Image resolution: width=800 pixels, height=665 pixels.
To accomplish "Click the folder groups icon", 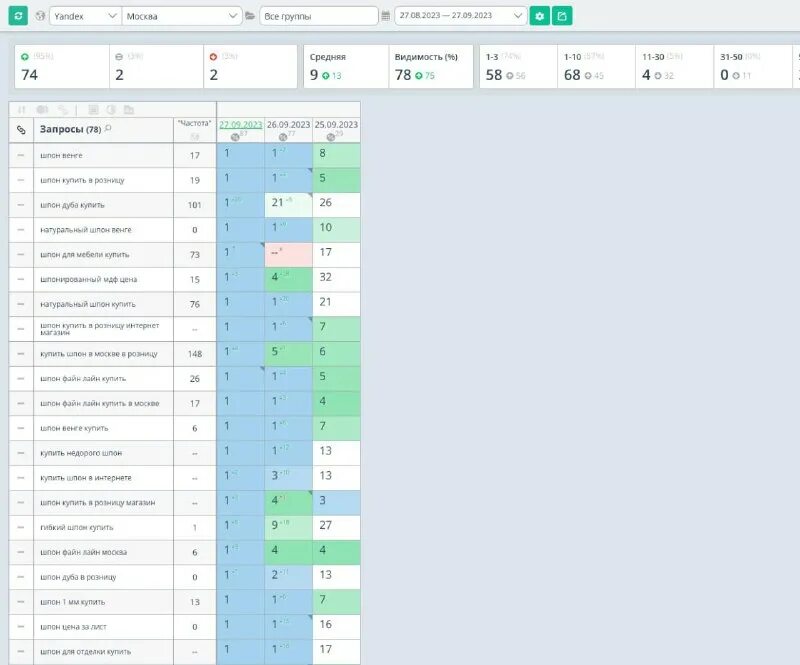I will (x=250, y=16).
